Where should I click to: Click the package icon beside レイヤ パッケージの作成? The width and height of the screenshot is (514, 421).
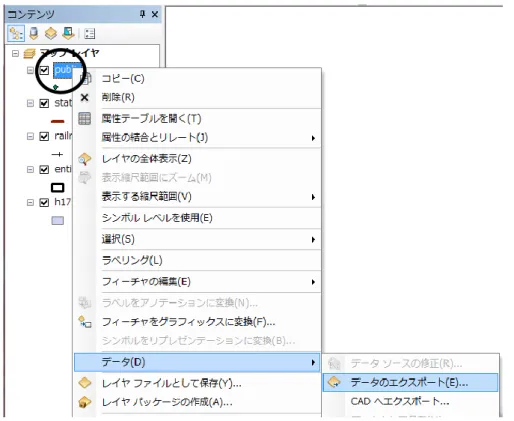(85, 402)
